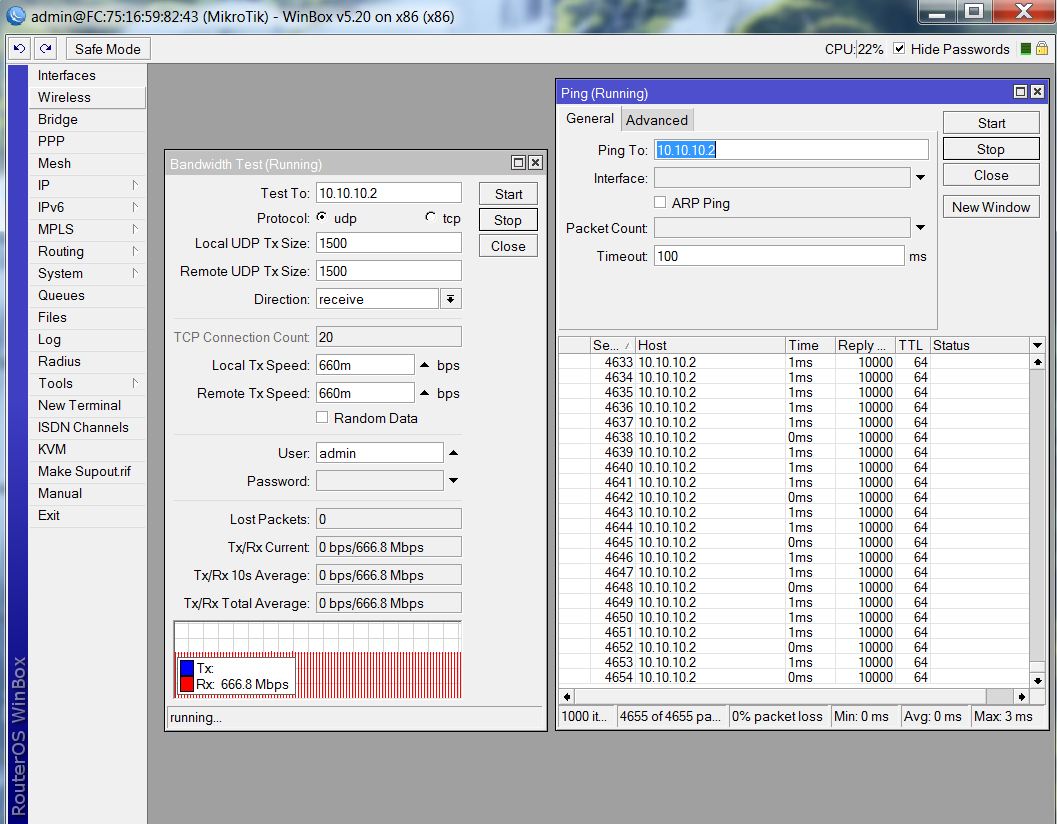Maximize the Ping window

(x=1021, y=92)
